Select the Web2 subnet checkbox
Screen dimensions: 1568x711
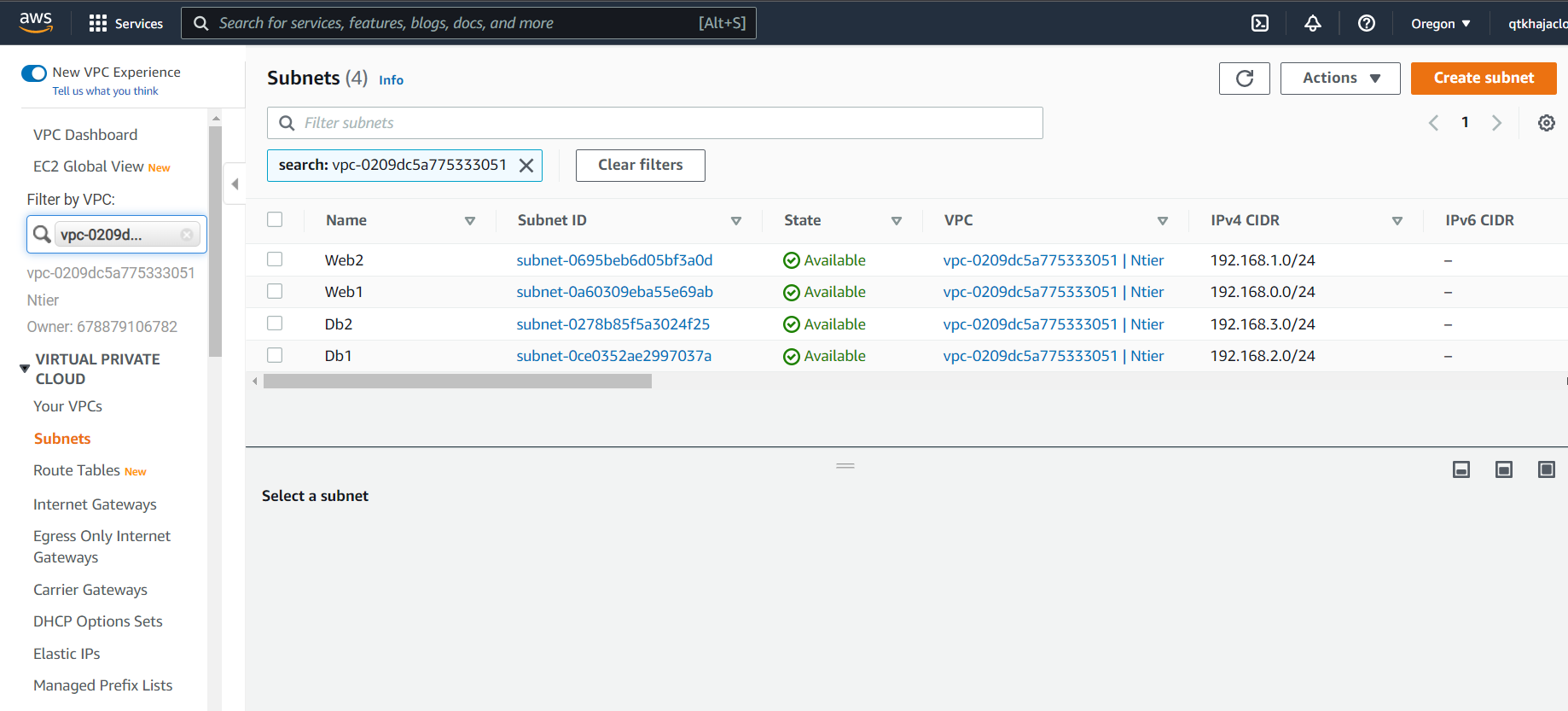click(x=275, y=259)
